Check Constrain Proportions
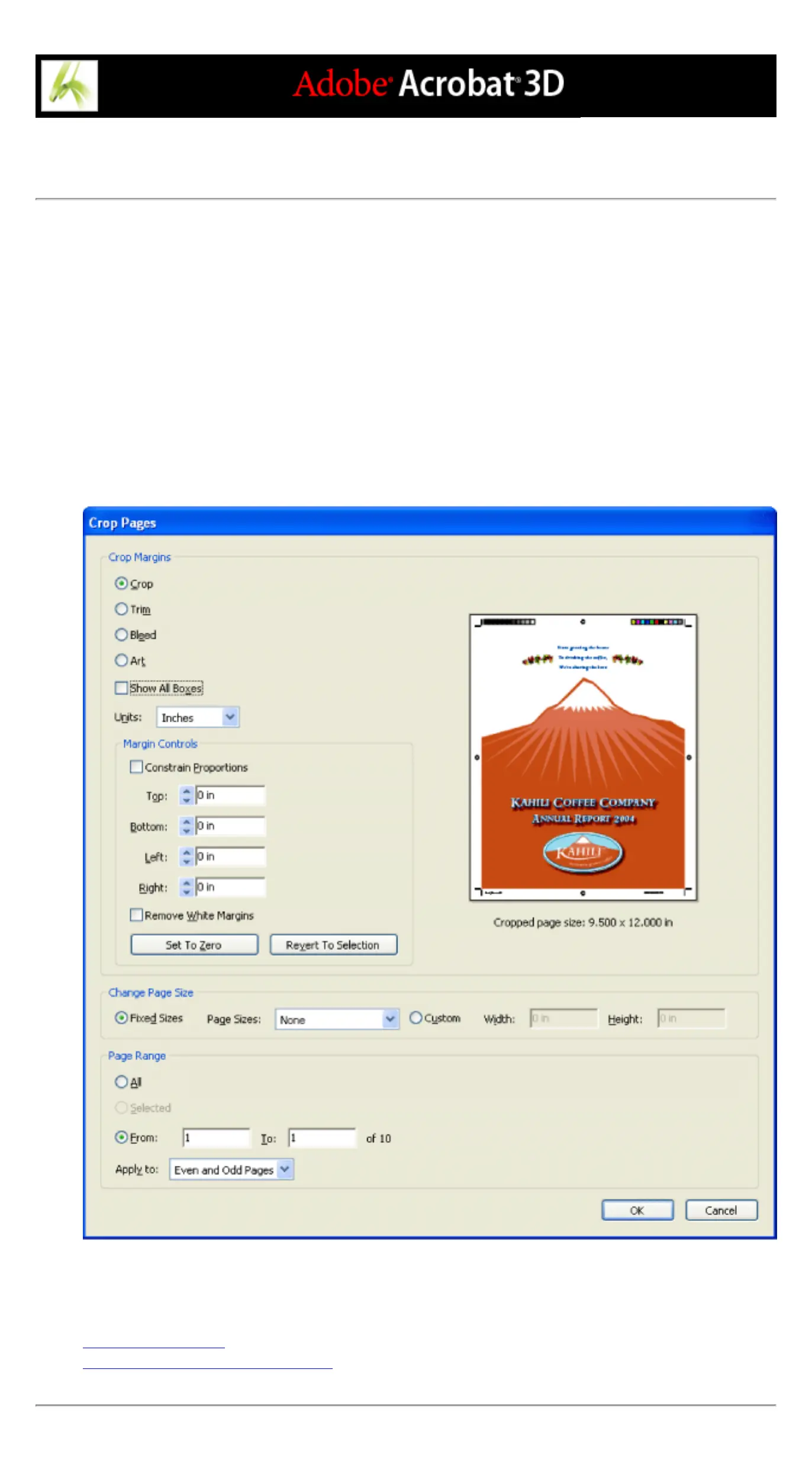The height and width of the screenshot is (1482, 812). click(x=136, y=767)
